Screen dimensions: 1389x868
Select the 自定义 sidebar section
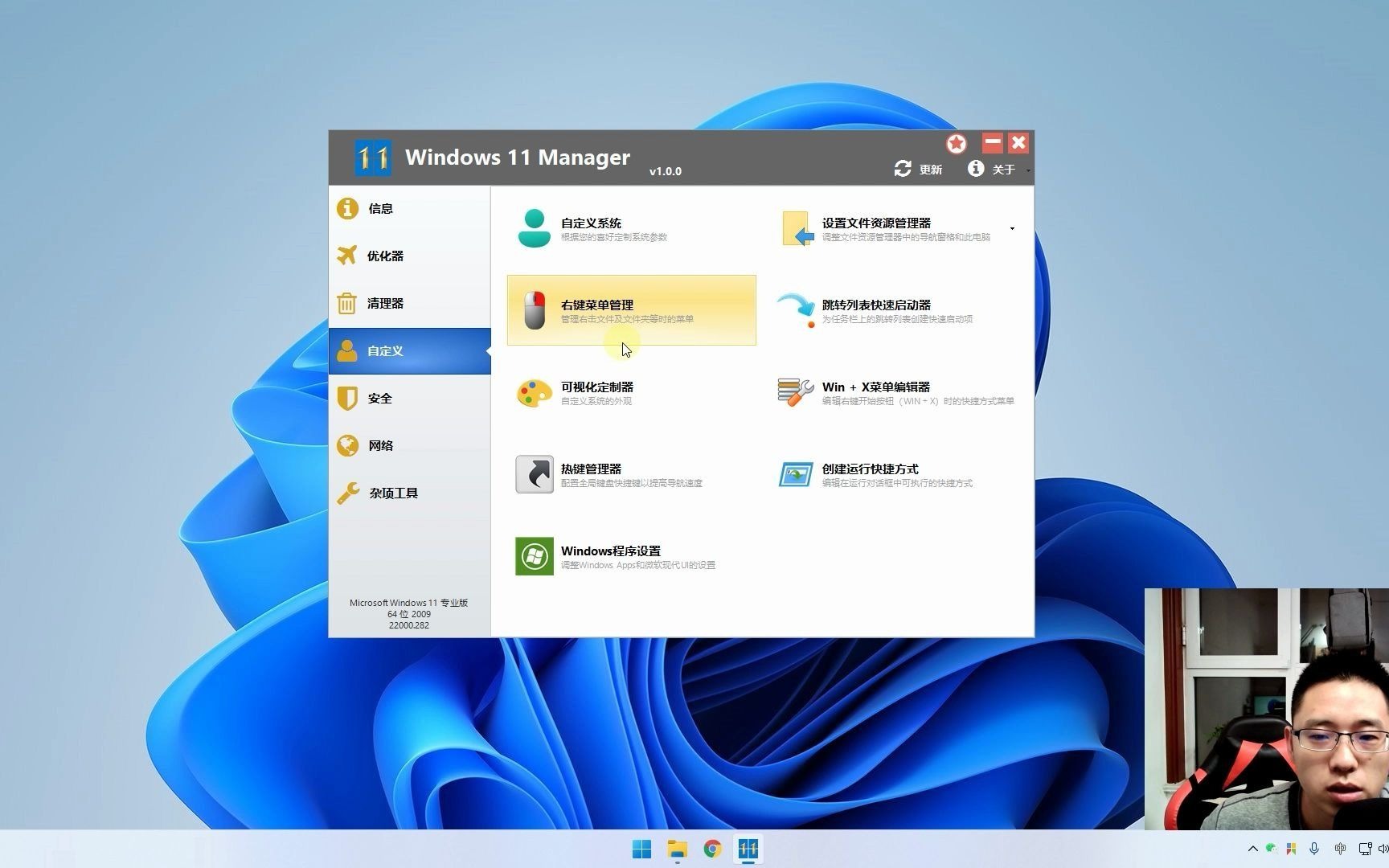pos(409,351)
